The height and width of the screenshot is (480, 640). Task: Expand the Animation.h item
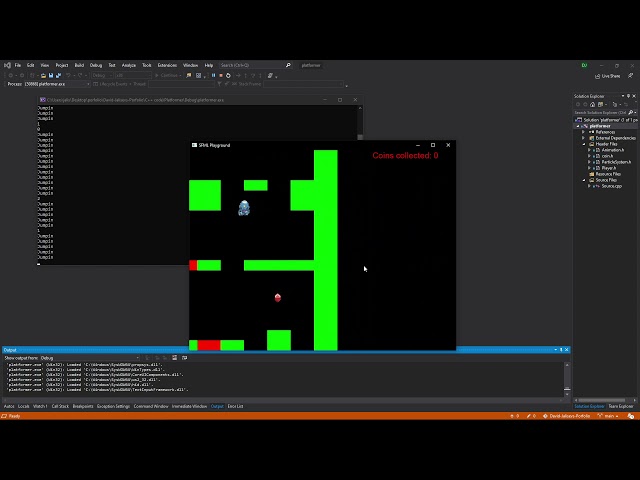click(x=589, y=150)
